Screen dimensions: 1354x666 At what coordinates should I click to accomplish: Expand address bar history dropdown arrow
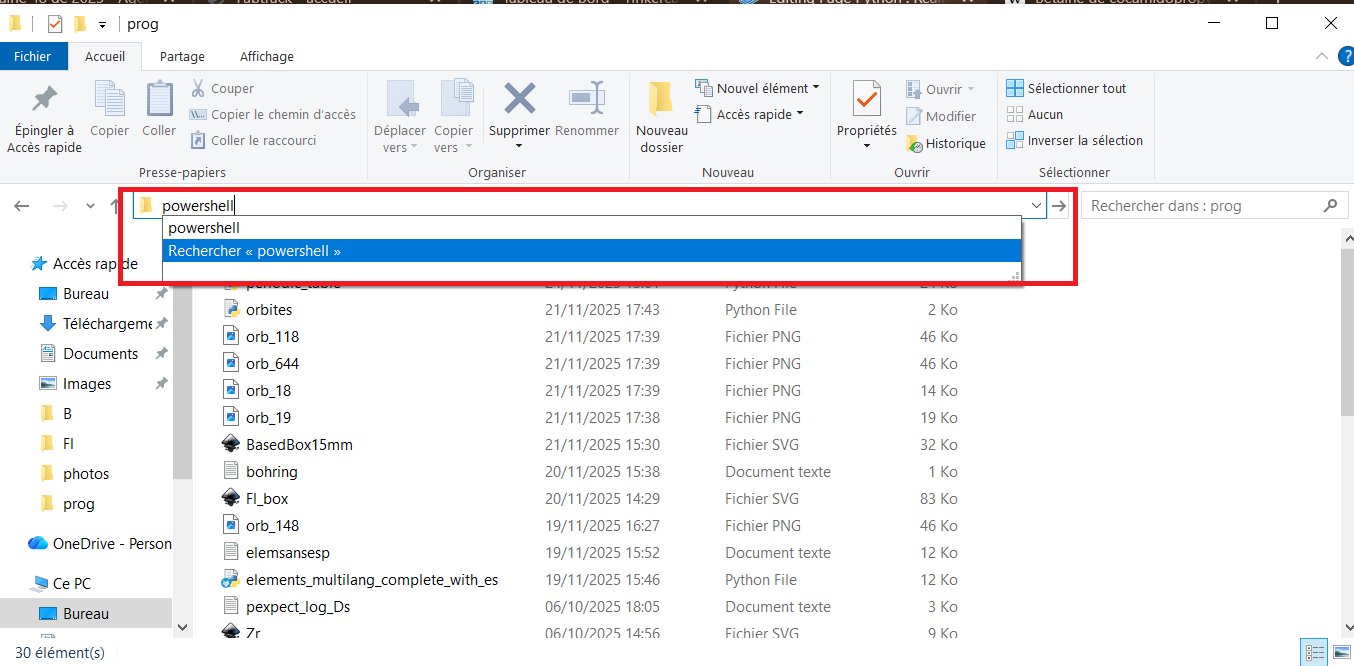coord(1035,206)
